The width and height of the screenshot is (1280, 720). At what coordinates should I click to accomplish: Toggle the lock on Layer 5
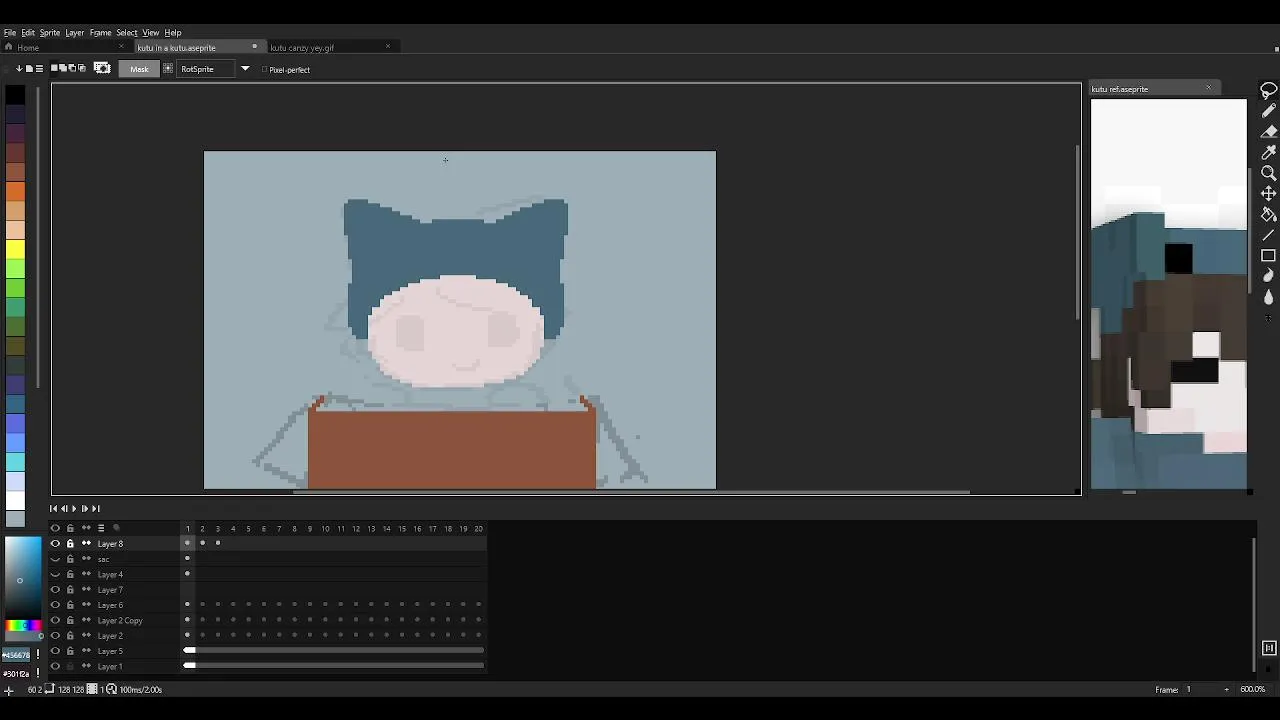click(x=70, y=651)
